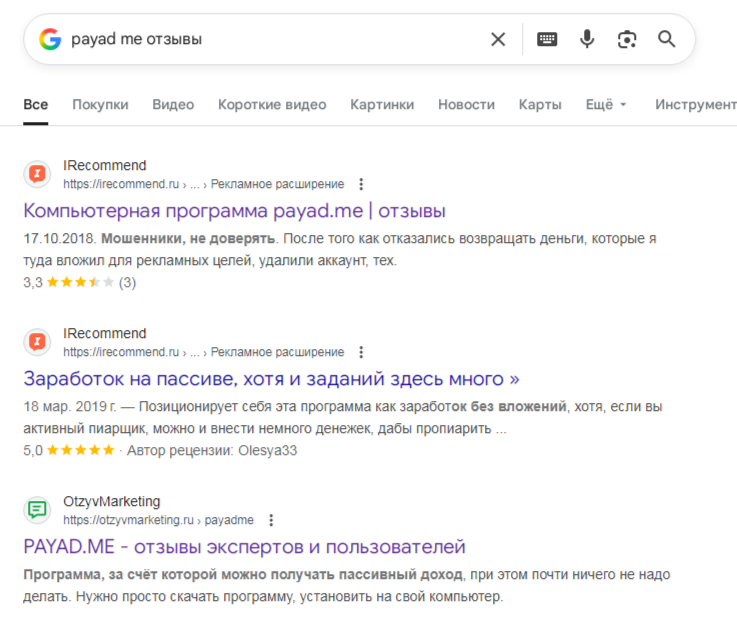The height and width of the screenshot is (619, 737).
Task: Open options menu for second IRecommend result
Action: [x=361, y=352]
